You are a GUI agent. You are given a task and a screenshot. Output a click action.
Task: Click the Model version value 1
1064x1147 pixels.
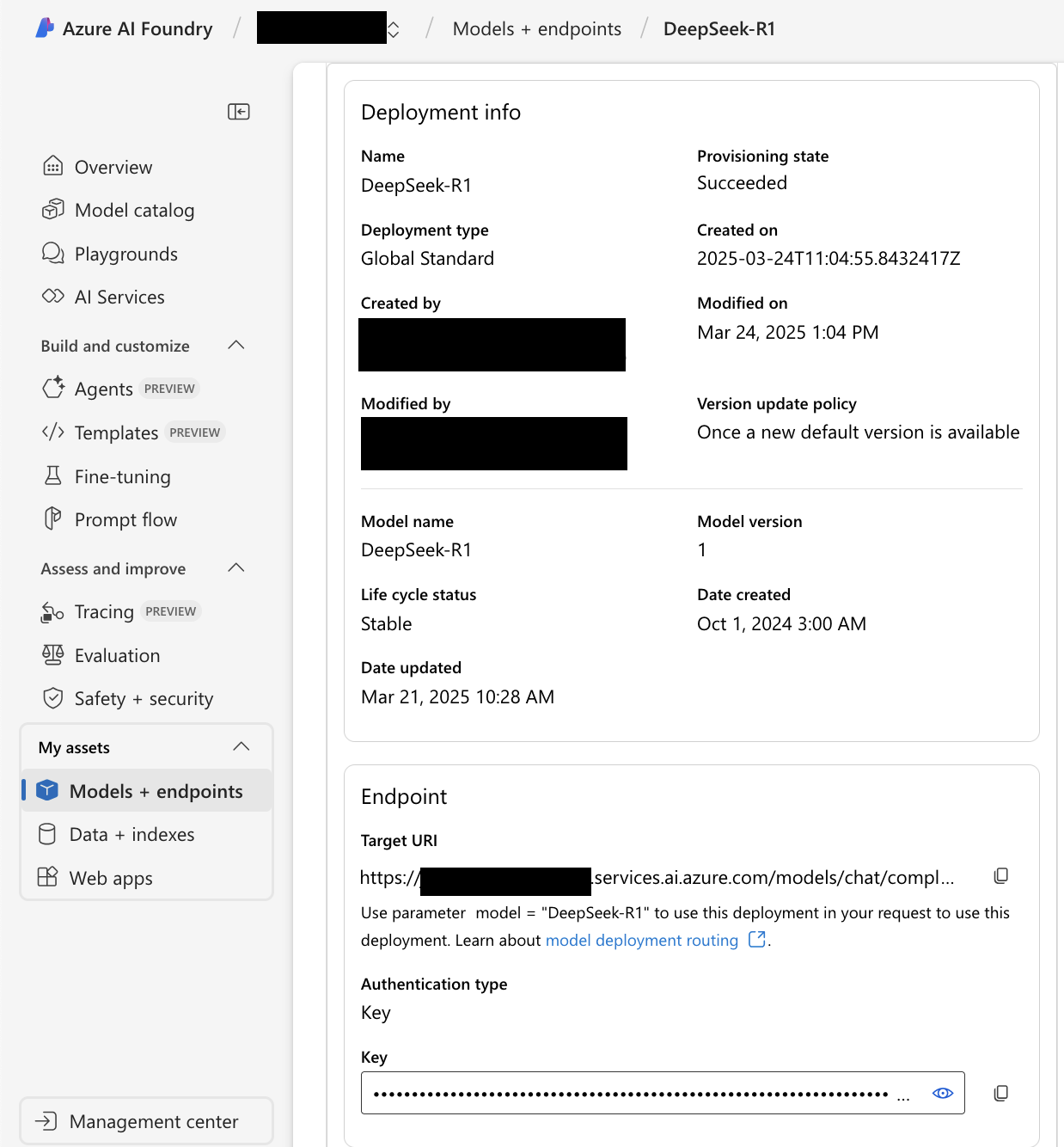(x=702, y=549)
